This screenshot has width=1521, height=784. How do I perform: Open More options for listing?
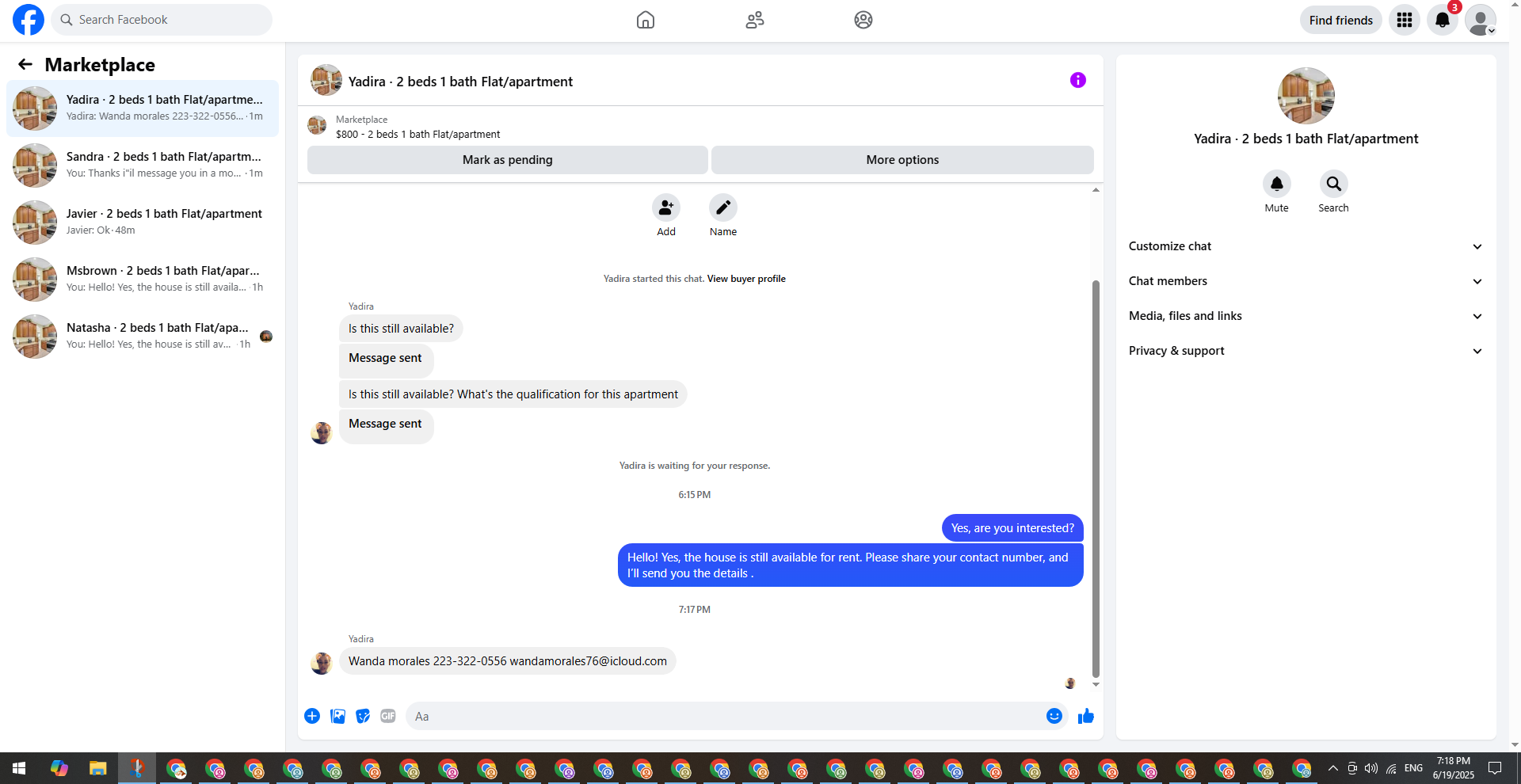point(902,160)
